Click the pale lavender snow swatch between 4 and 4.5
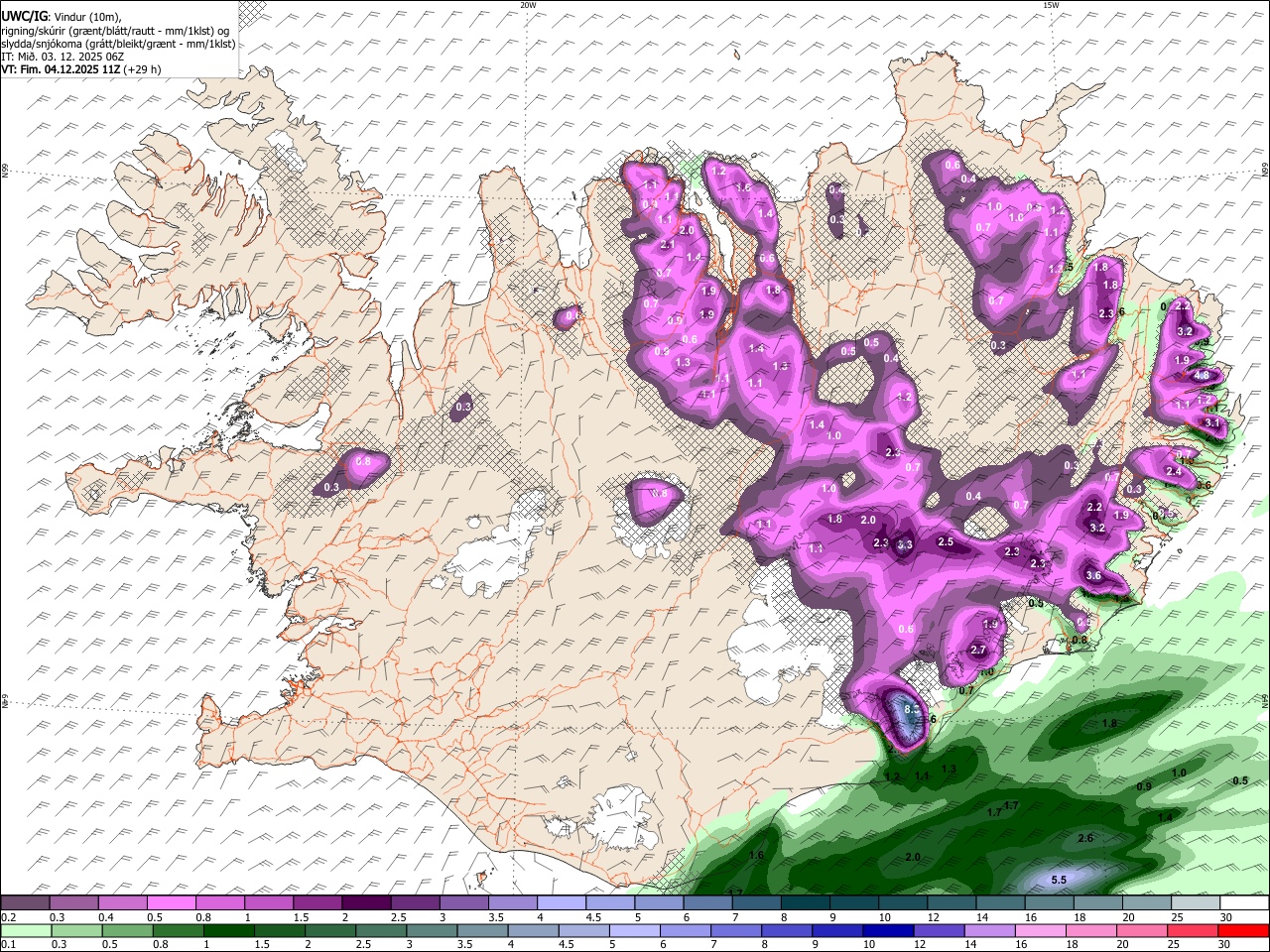The height and width of the screenshot is (952, 1270). click(x=562, y=903)
